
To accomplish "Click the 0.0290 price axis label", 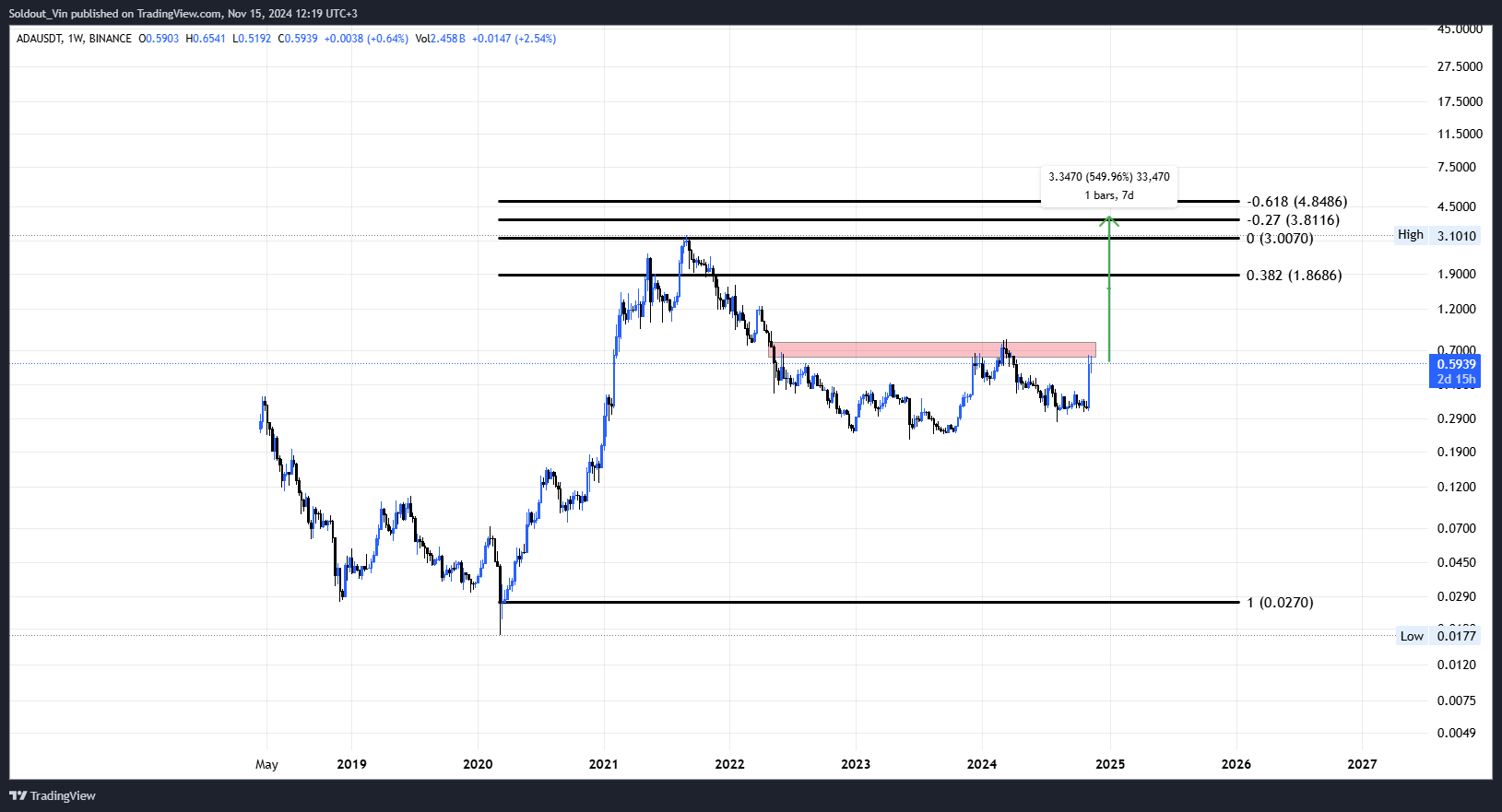I will click(x=1457, y=596).
